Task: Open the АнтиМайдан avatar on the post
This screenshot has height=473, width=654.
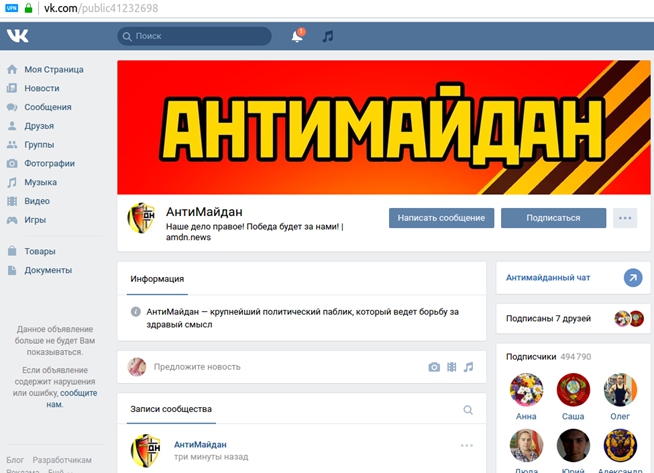Action: point(146,450)
